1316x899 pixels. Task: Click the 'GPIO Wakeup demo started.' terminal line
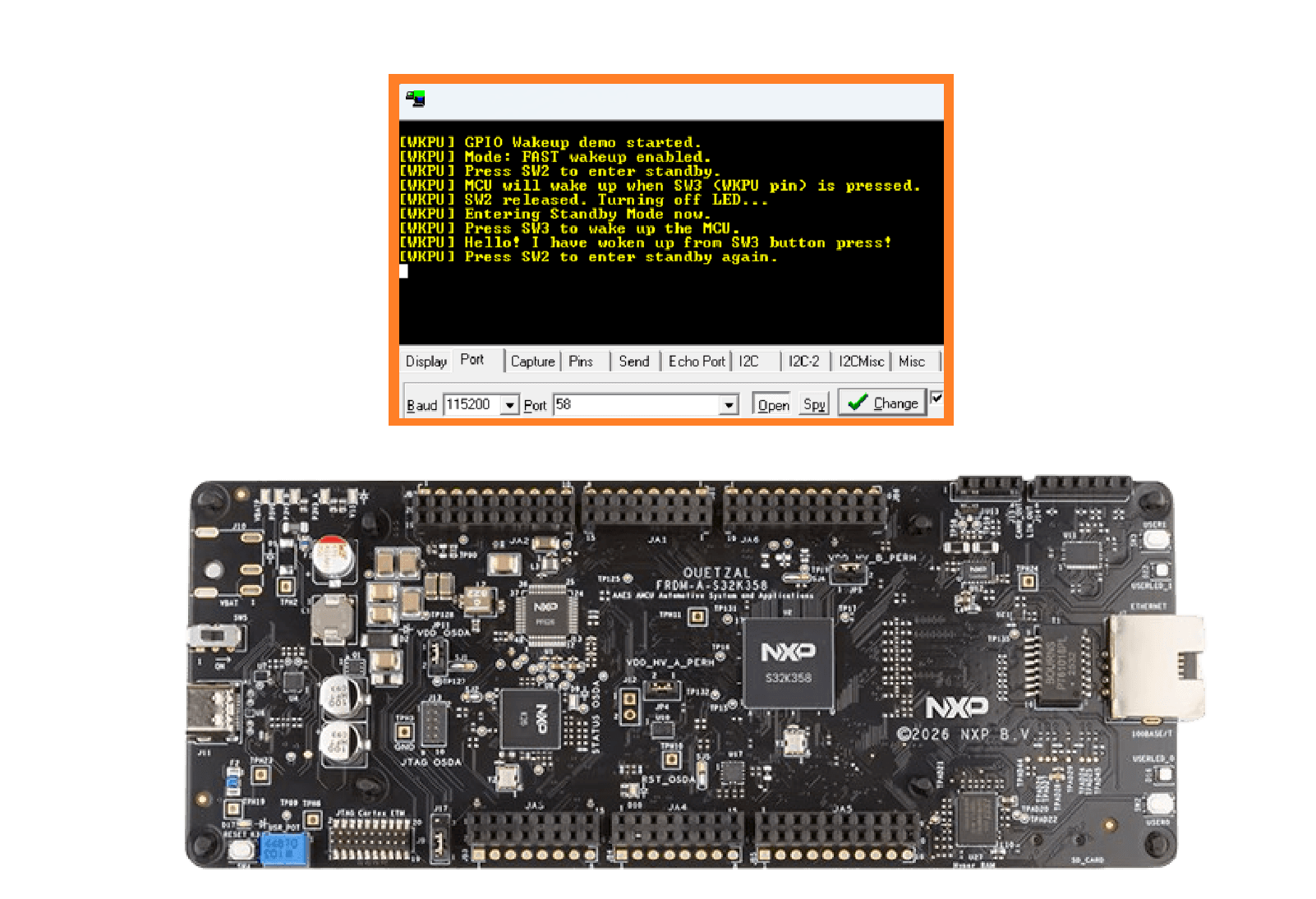(x=550, y=143)
